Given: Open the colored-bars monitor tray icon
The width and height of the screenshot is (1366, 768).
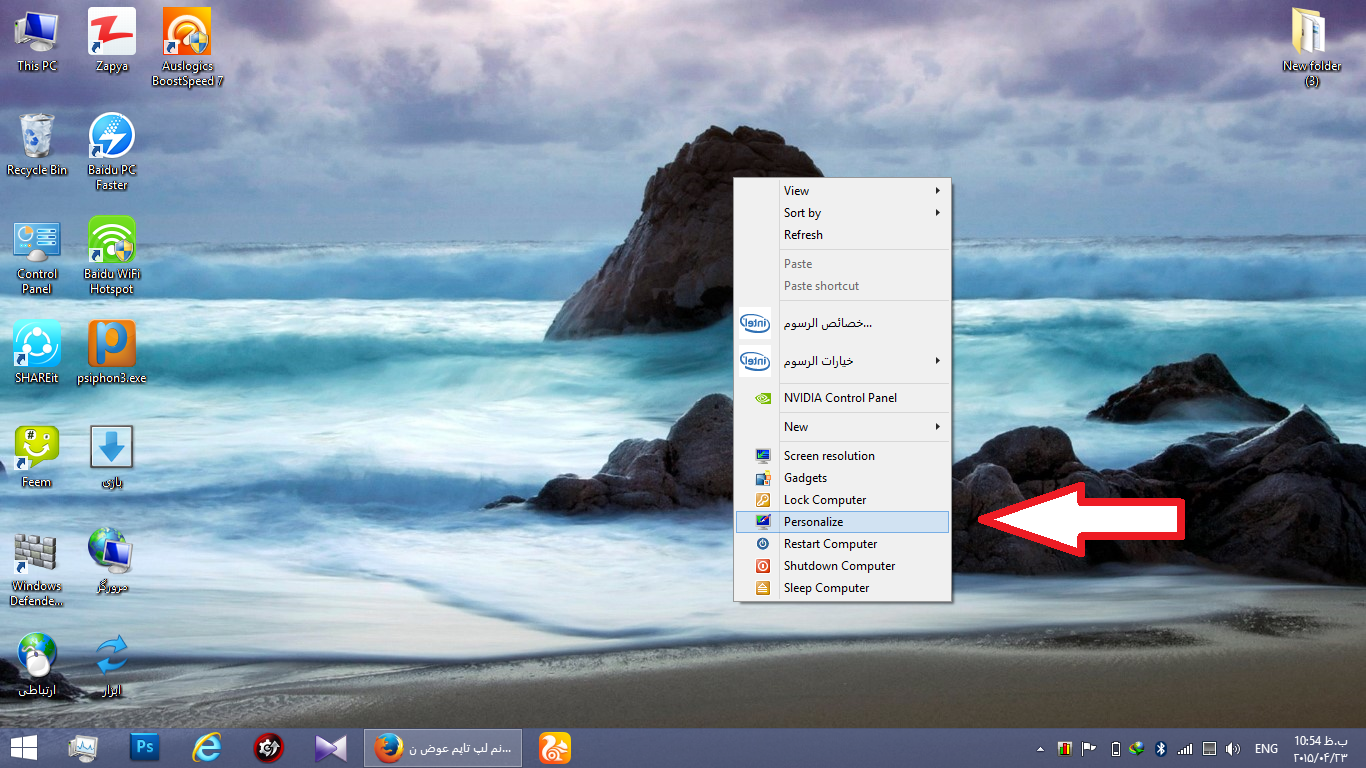Looking at the screenshot, I should pos(1064,748).
